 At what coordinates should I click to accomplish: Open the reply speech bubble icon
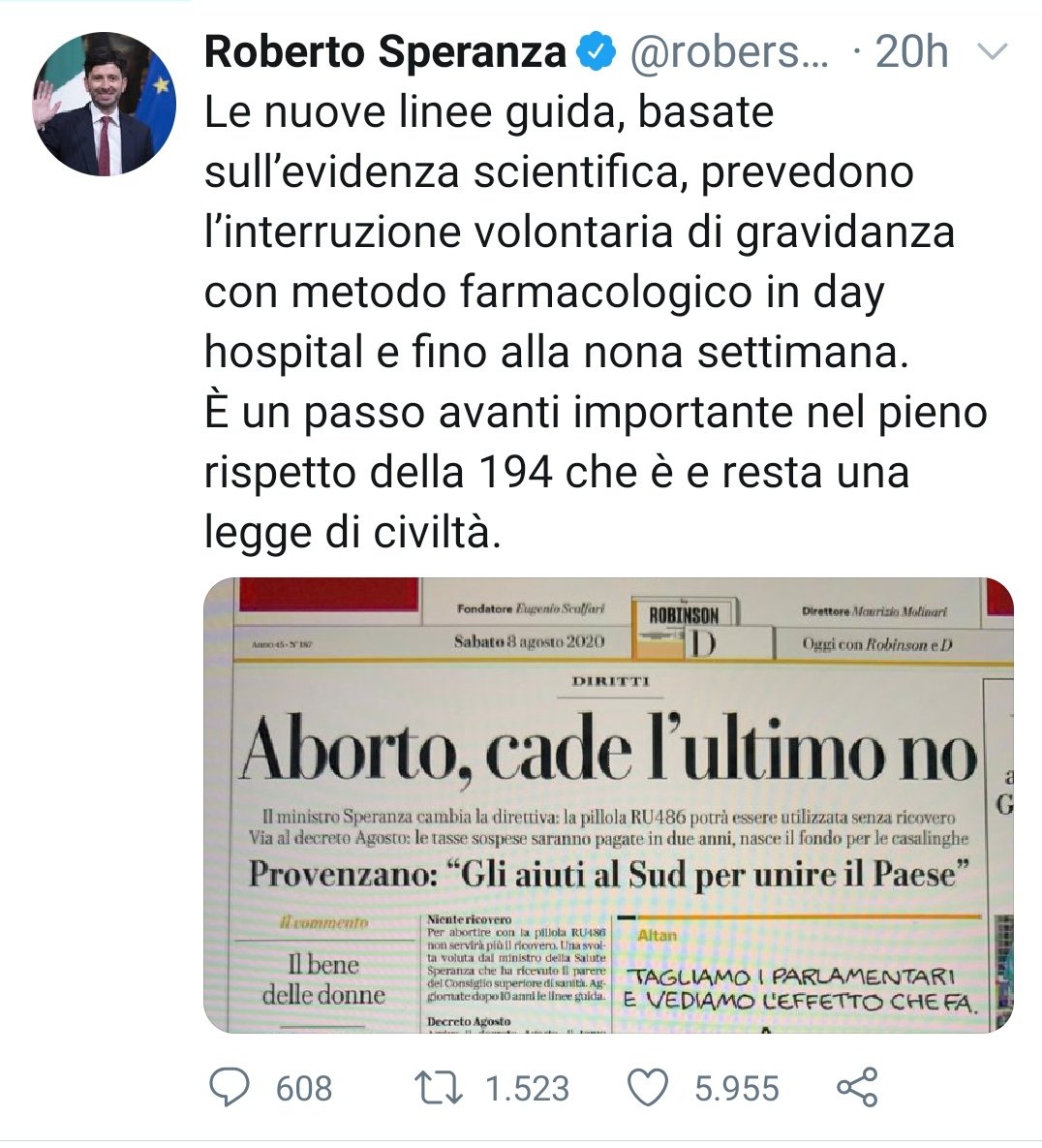pos(230,1087)
